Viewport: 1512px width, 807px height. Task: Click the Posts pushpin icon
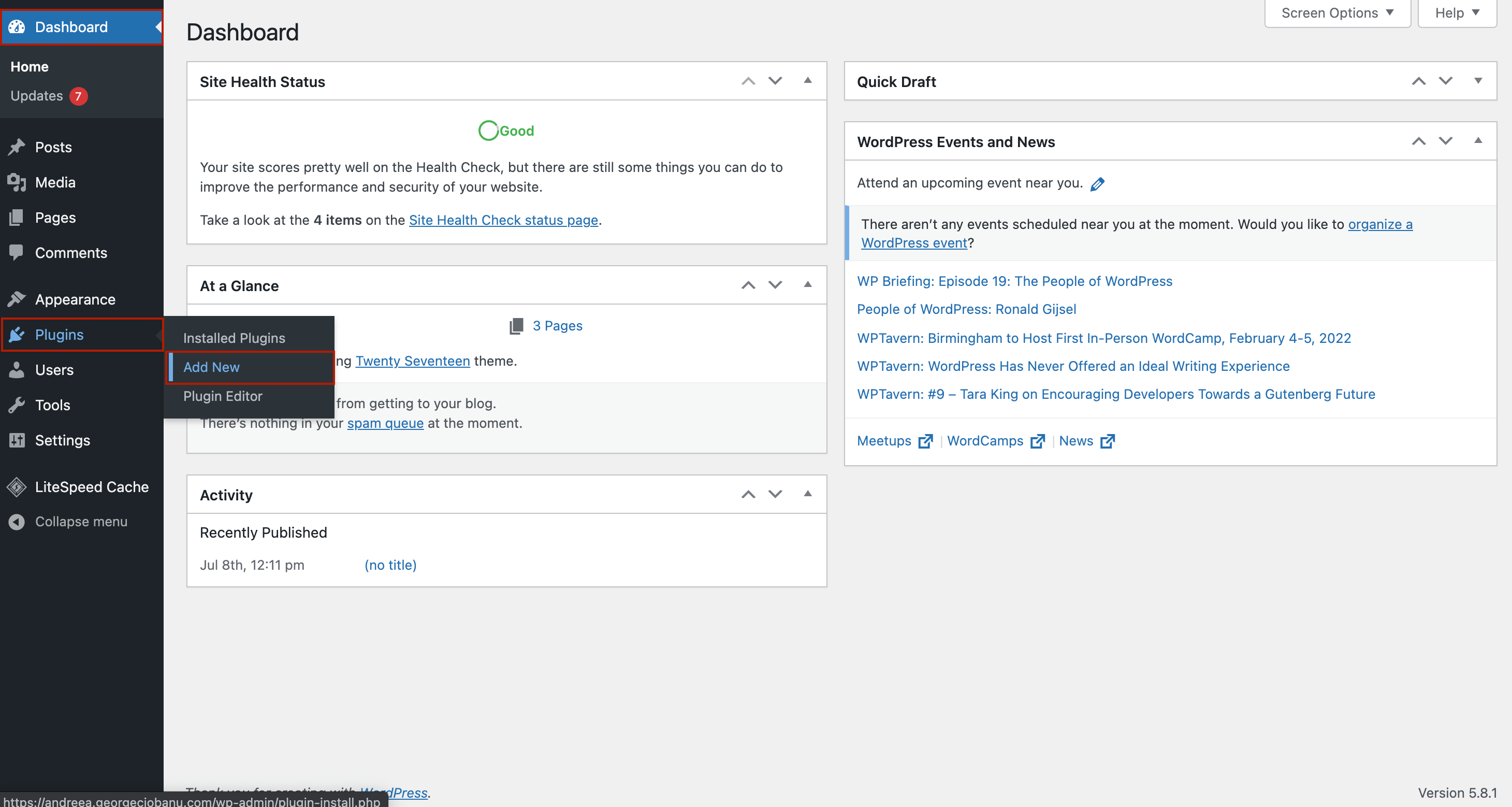click(17, 147)
